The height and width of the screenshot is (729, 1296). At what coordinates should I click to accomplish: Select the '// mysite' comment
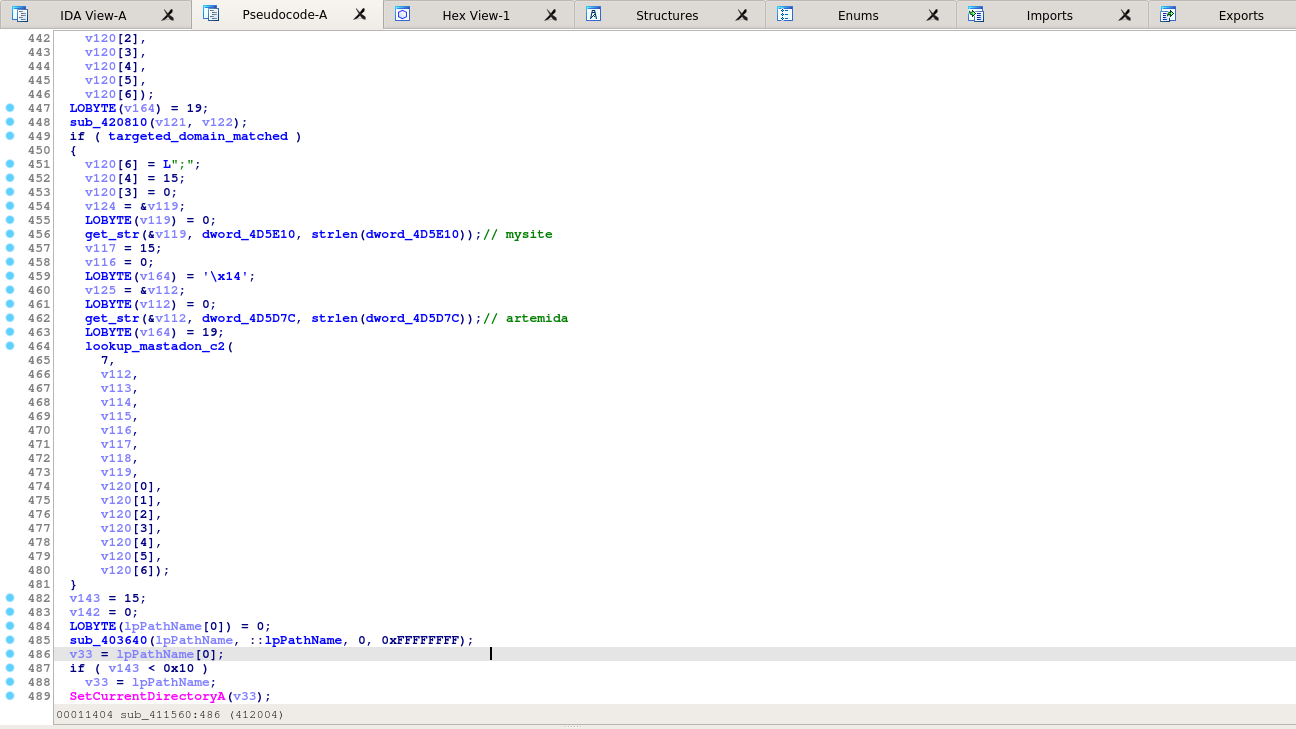517,234
